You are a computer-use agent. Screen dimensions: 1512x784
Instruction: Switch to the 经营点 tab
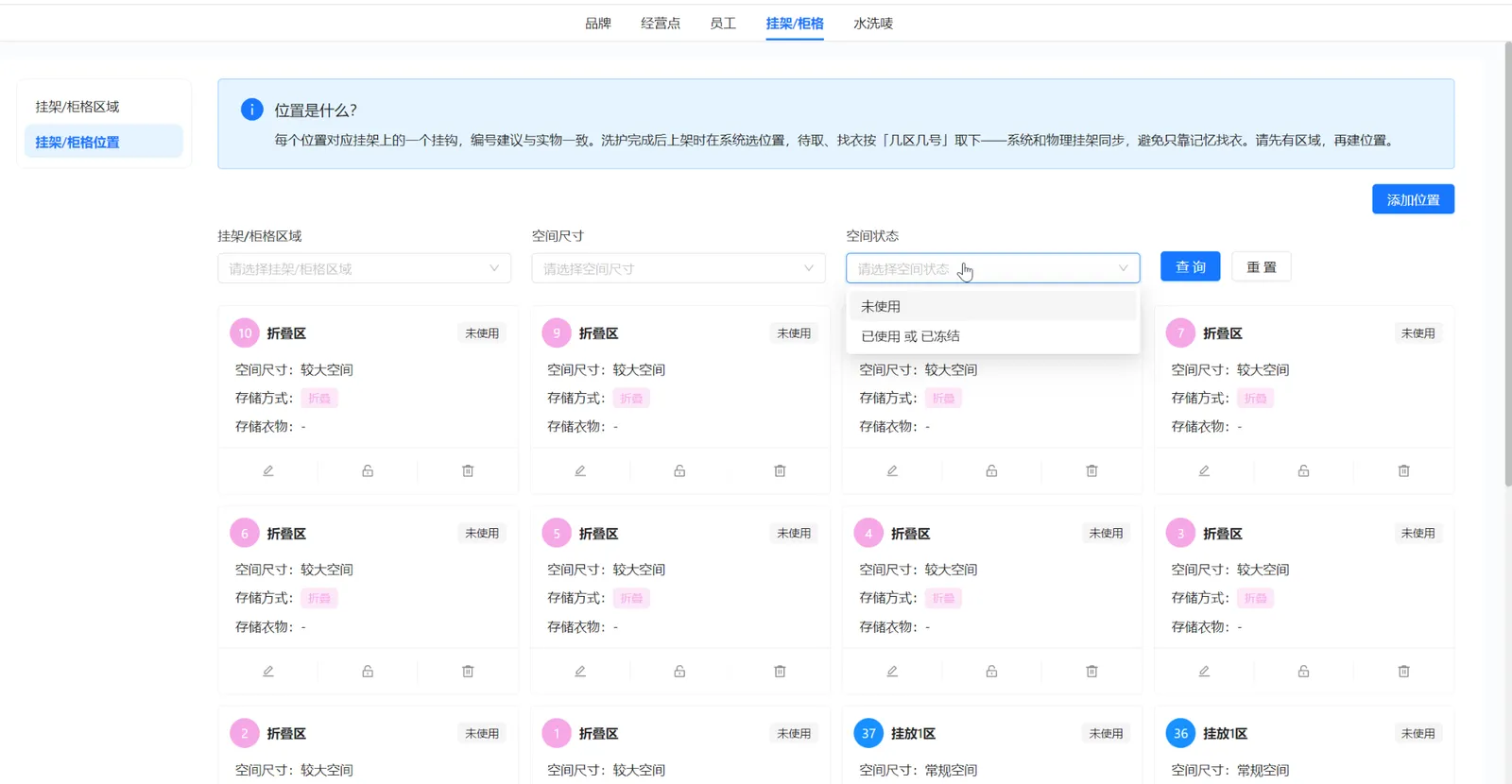pyautogui.click(x=661, y=23)
